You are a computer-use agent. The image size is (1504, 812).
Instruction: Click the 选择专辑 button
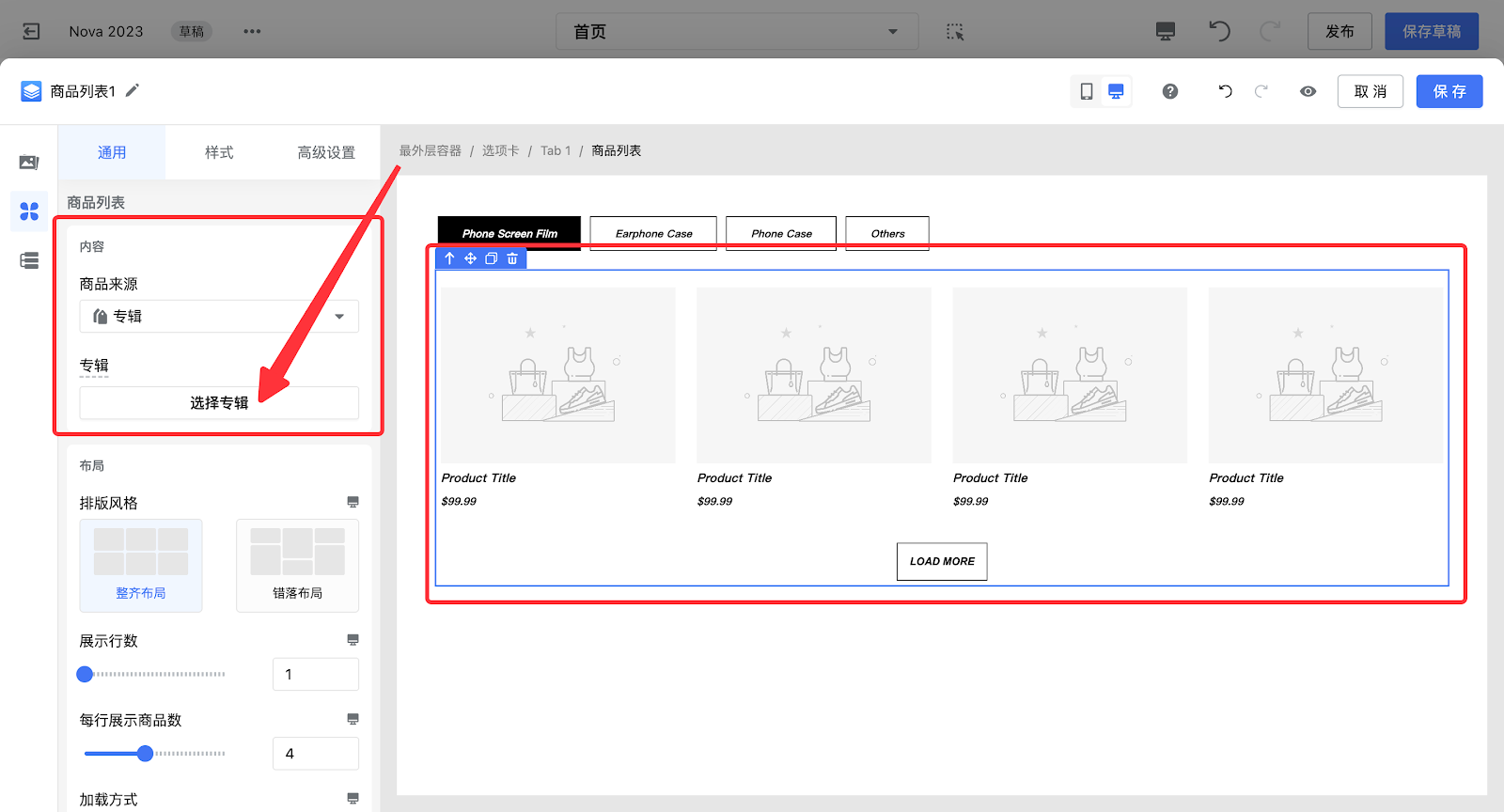click(219, 403)
